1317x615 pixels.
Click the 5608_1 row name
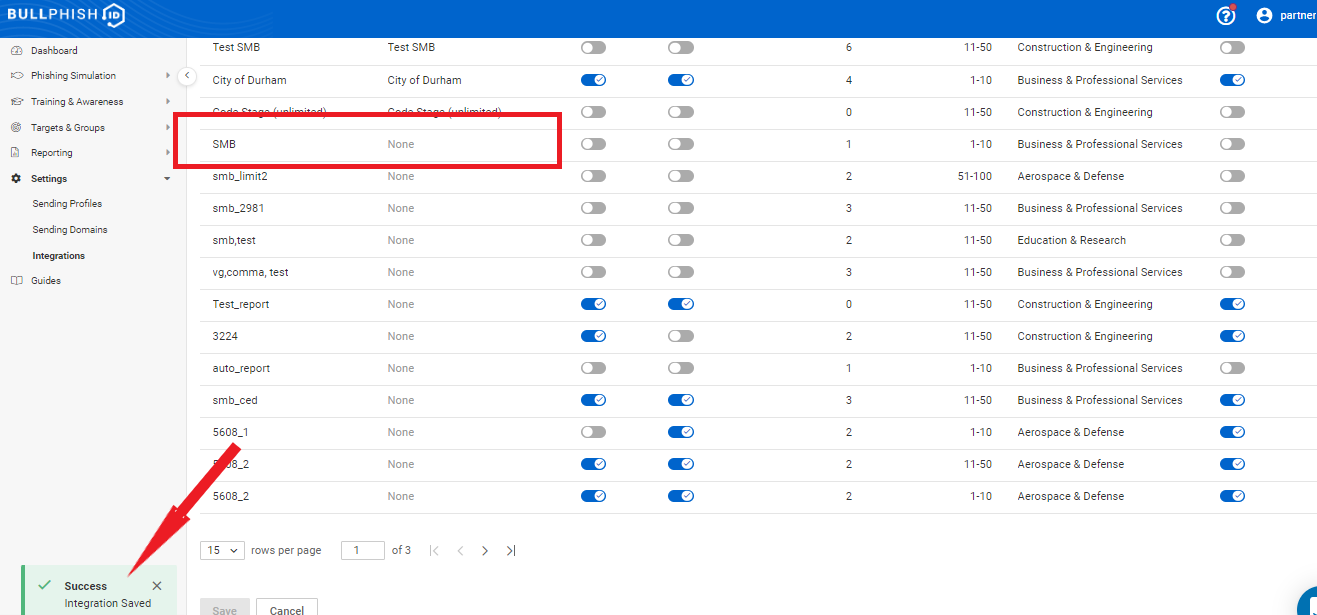click(230, 432)
